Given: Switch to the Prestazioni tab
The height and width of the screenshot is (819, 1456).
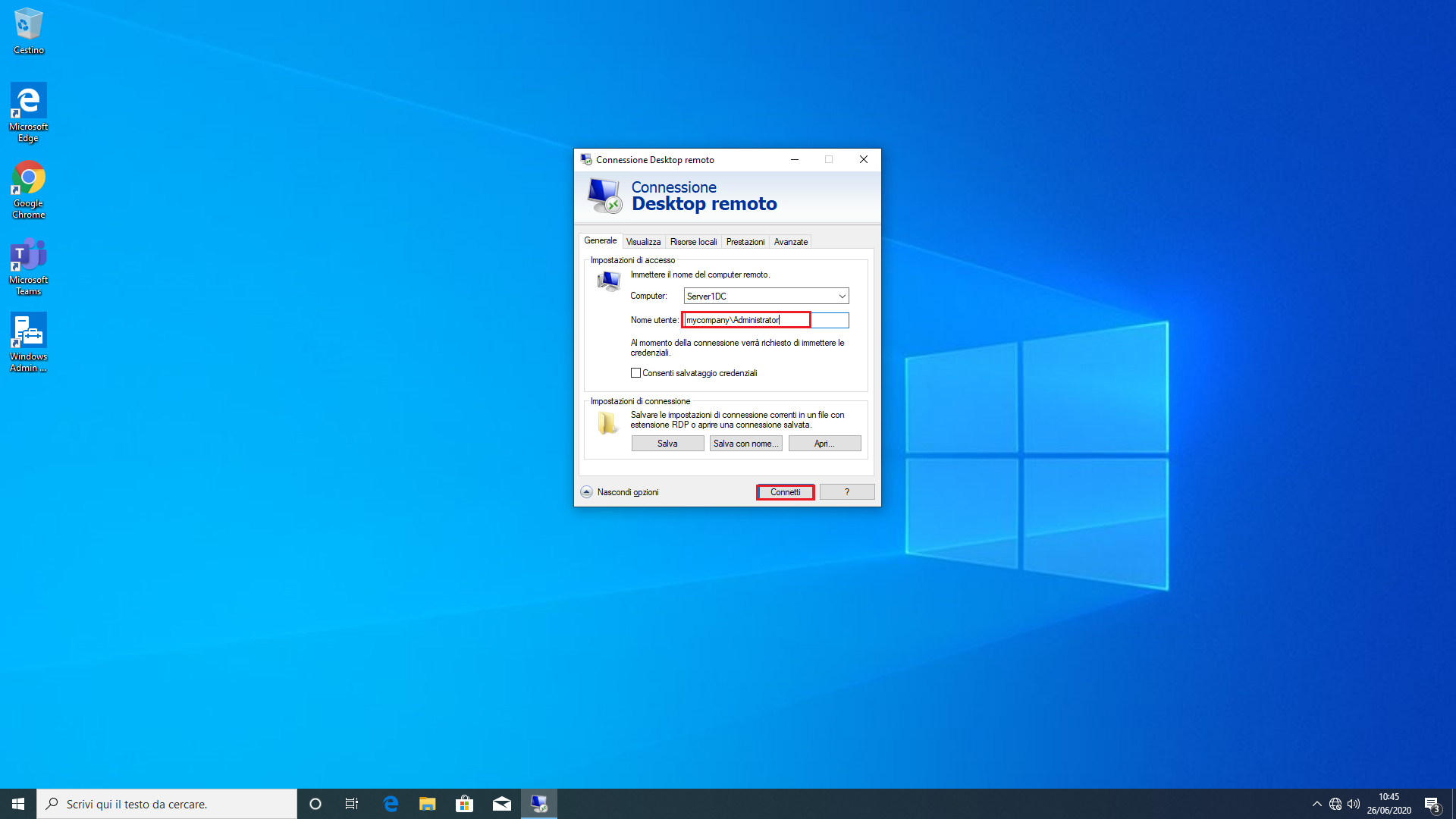Looking at the screenshot, I should [x=745, y=241].
